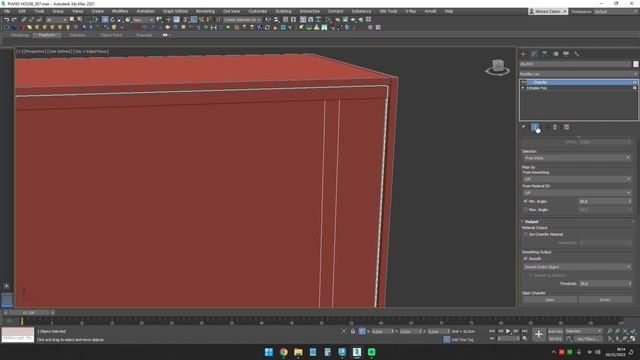Click Isolate Selection toggle icon
640x360 pixels.
point(344,331)
